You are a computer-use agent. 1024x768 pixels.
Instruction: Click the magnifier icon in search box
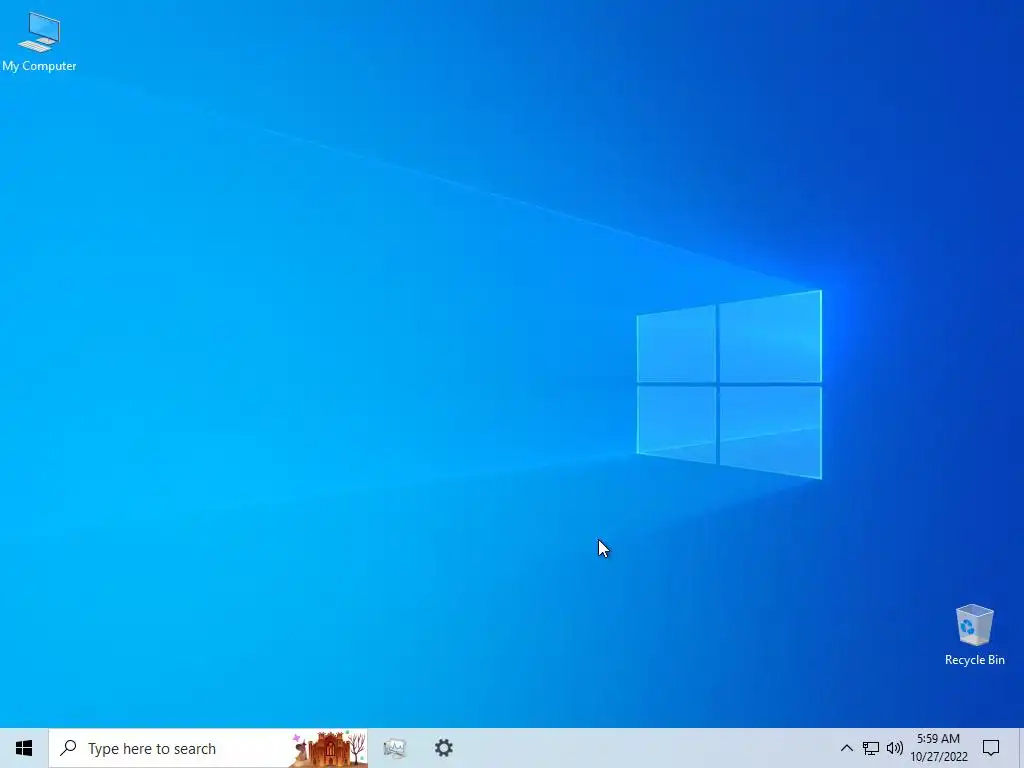coord(69,748)
